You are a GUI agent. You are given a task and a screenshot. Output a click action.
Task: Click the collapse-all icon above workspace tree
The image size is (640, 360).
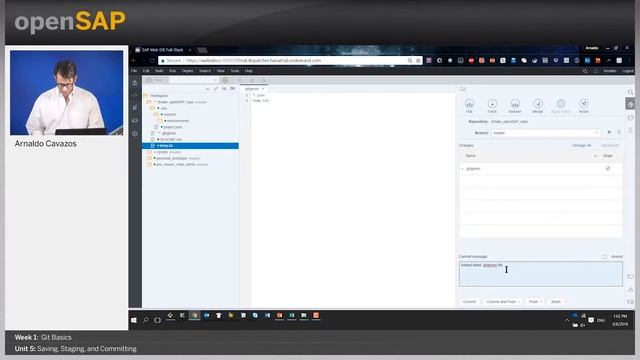coord(207,89)
